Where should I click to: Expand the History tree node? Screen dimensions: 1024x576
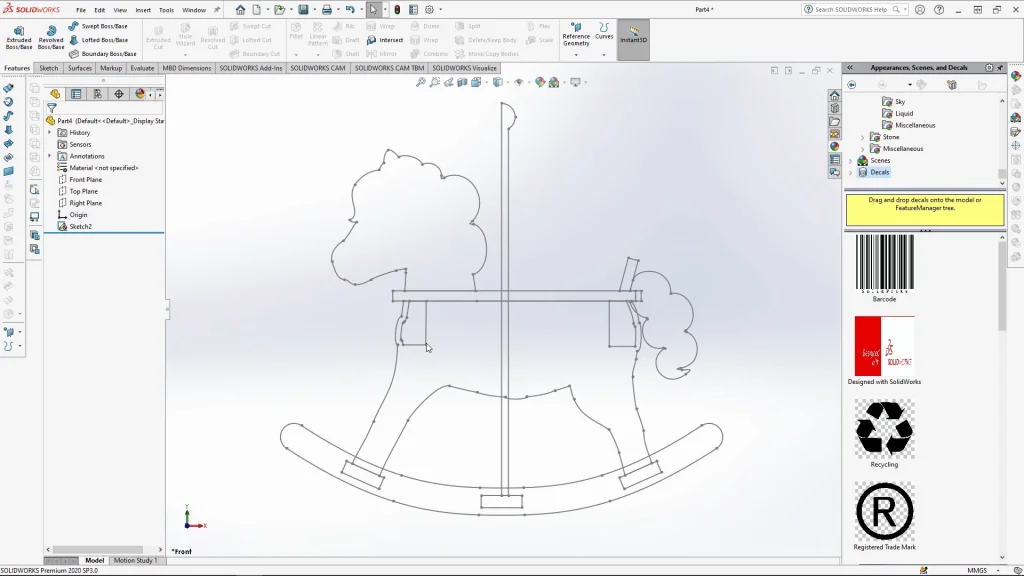tap(50, 133)
